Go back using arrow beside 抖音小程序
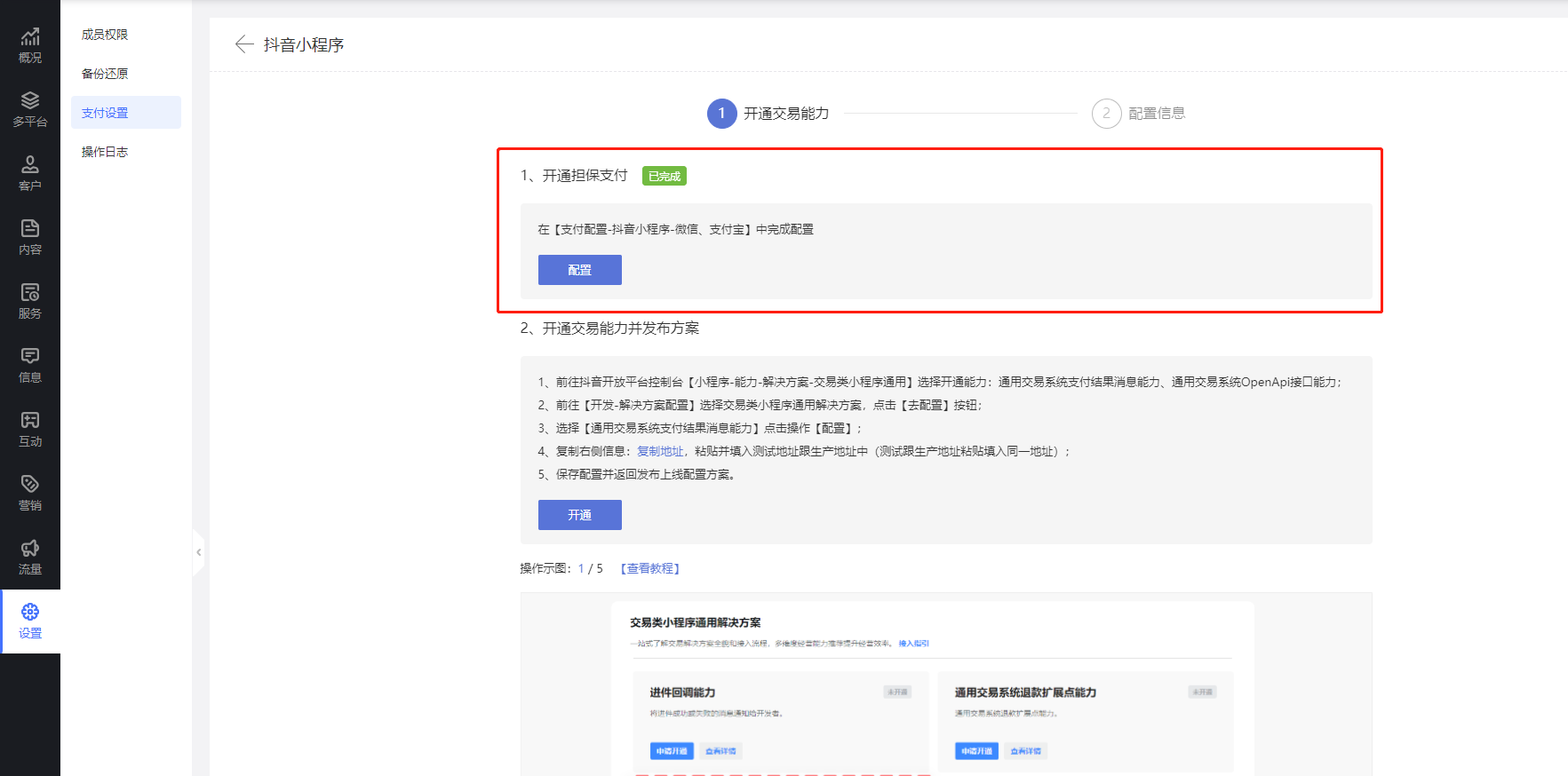The width and height of the screenshot is (1568, 776). (243, 44)
